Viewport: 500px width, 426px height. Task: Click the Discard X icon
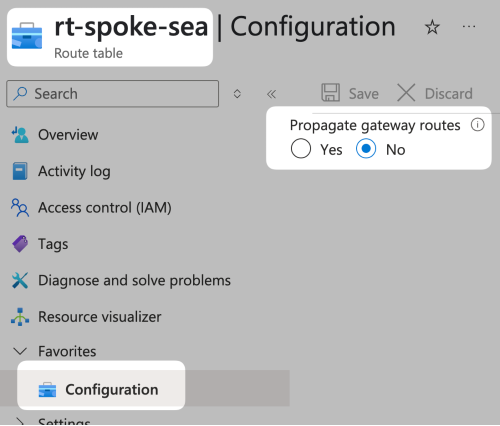point(406,93)
